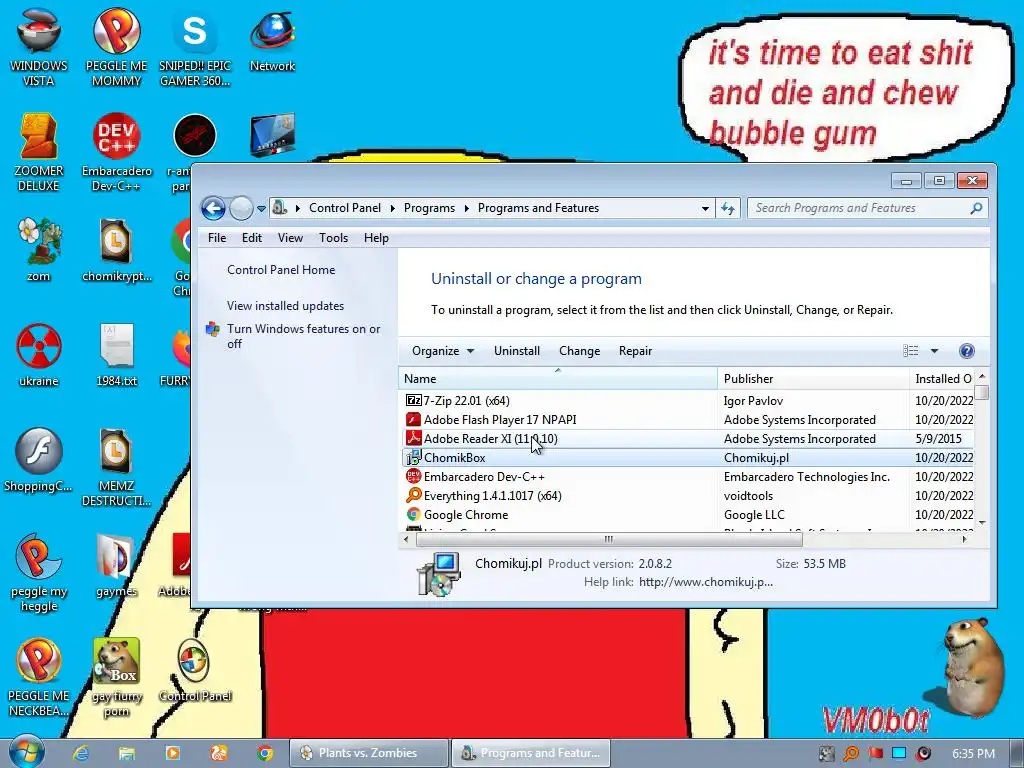Expand breadcrumb arrow after Control Panel
The image size is (1024, 768).
tap(392, 208)
